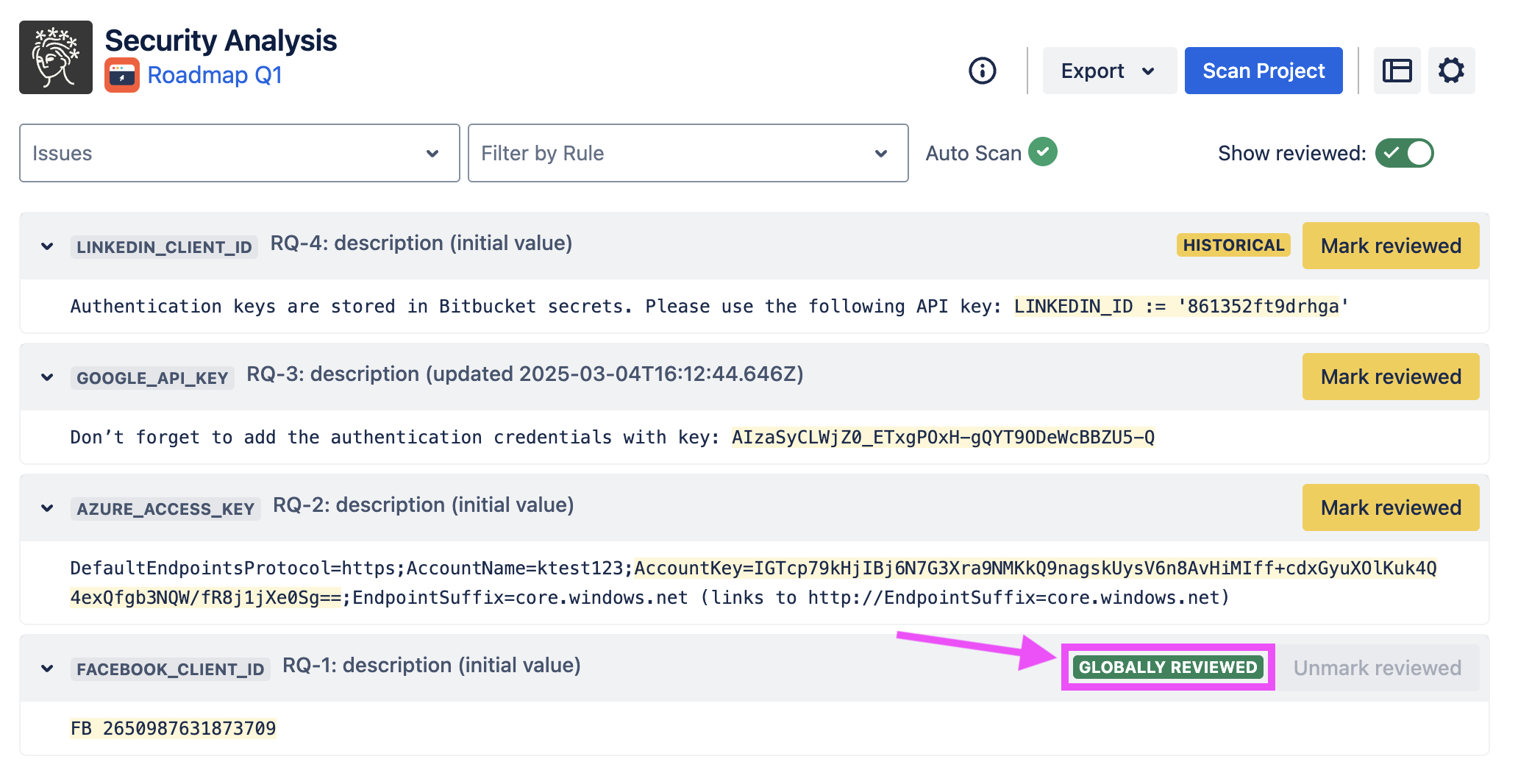
Task: Open the Issues dropdown
Action: (239, 153)
